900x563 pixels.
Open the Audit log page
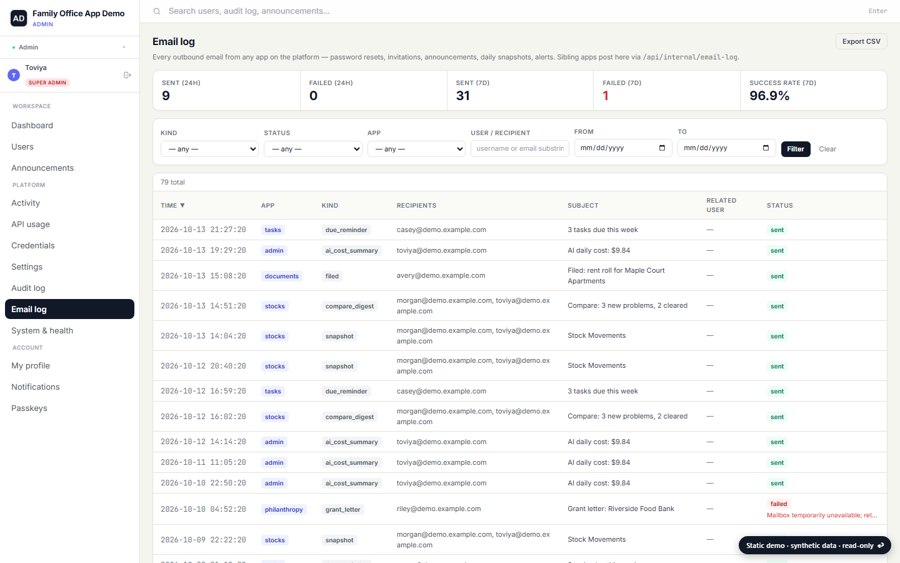coord(69,288)
